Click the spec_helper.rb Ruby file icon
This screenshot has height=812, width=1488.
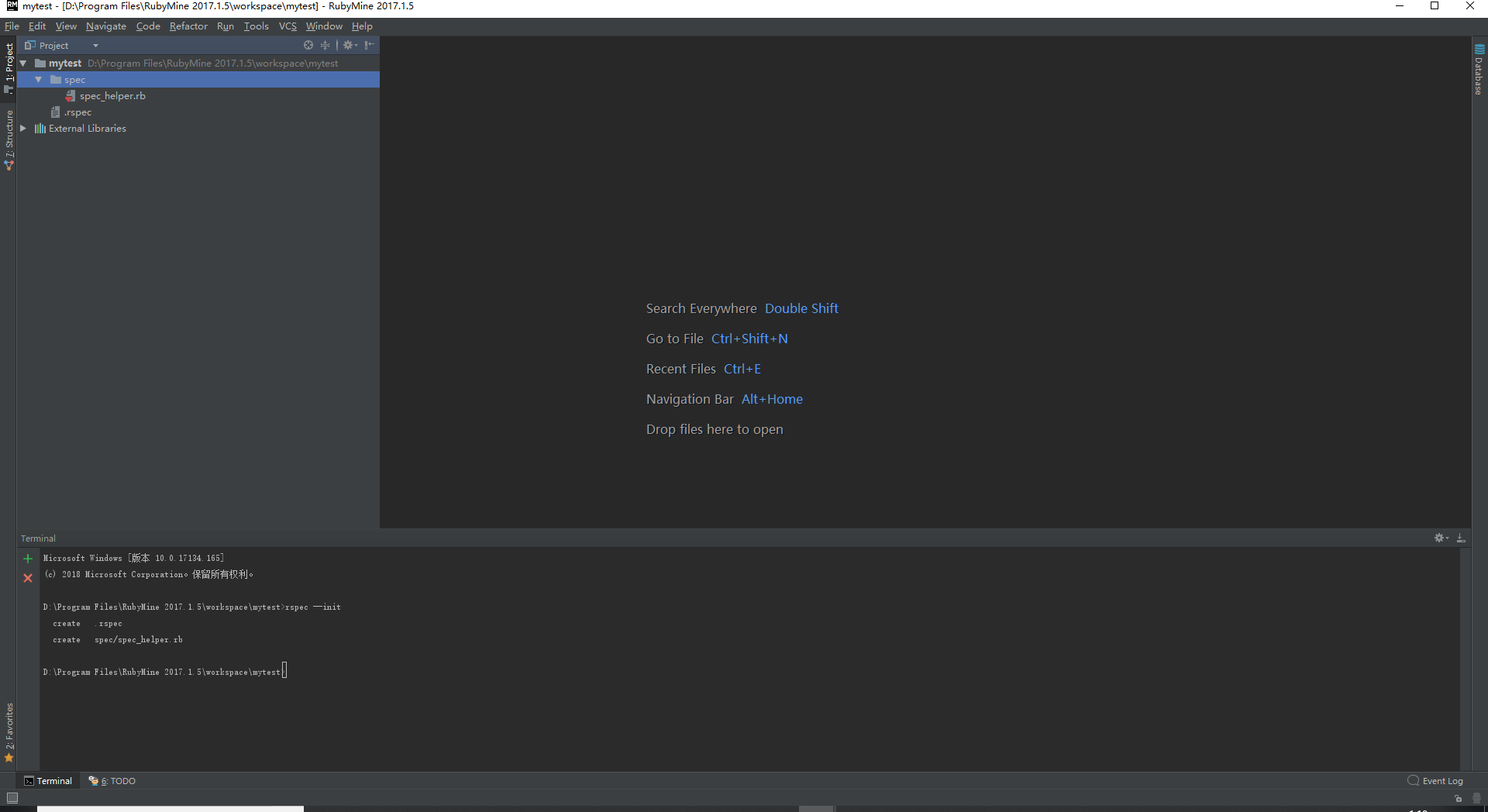pyautogui.click(x=71, y=96)
